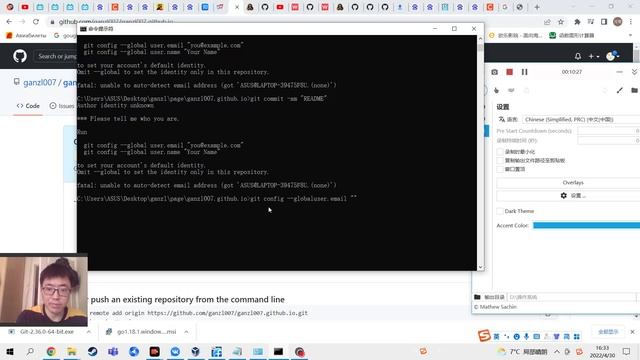This screenshot has height=360, width=640.
Task: Go forward in Chrome browser
Action: coord(22,22)
